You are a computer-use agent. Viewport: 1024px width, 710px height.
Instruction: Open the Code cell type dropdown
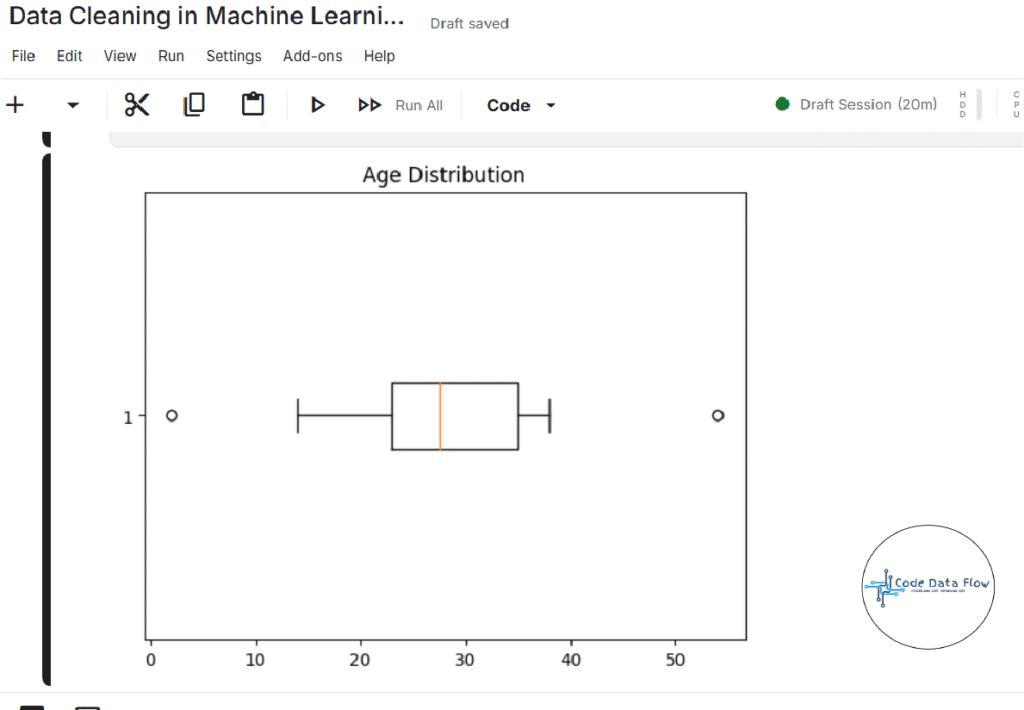(521, 105)
